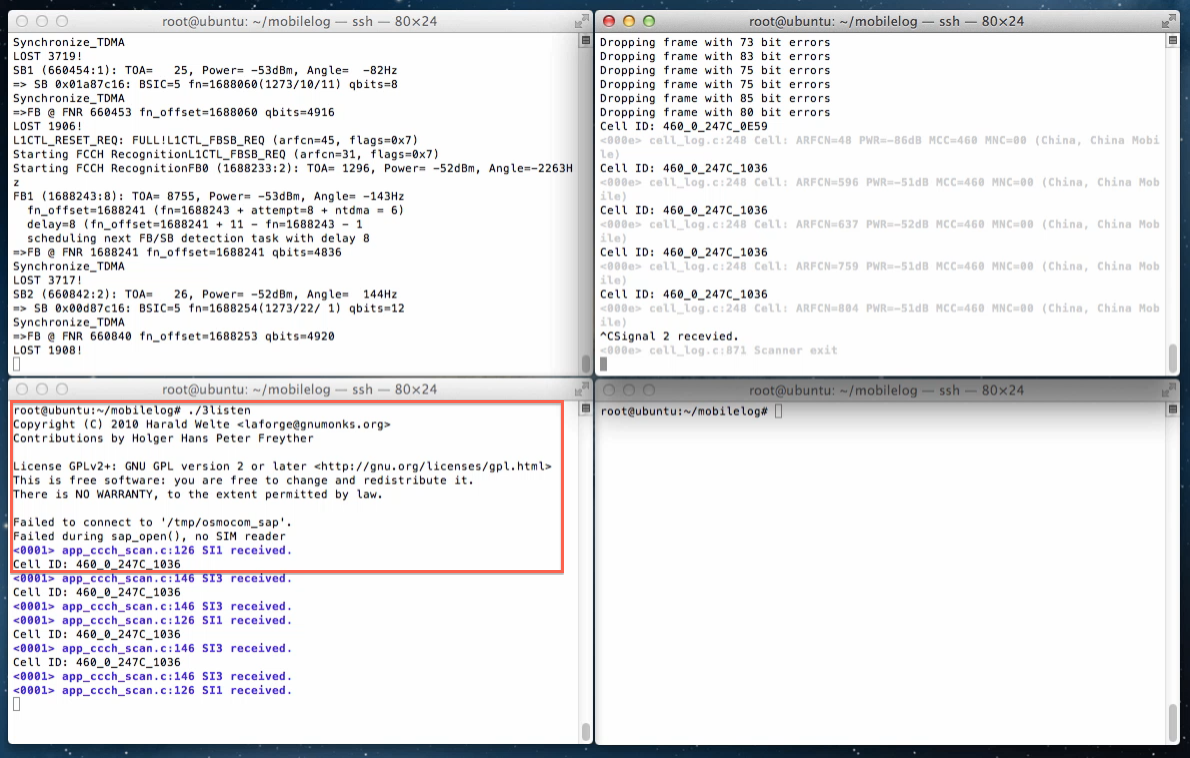The height and width of the screenshot is (758, 1190).
Task: Enter full screen in top-left terminal window
Action: [x=581, y=21]
